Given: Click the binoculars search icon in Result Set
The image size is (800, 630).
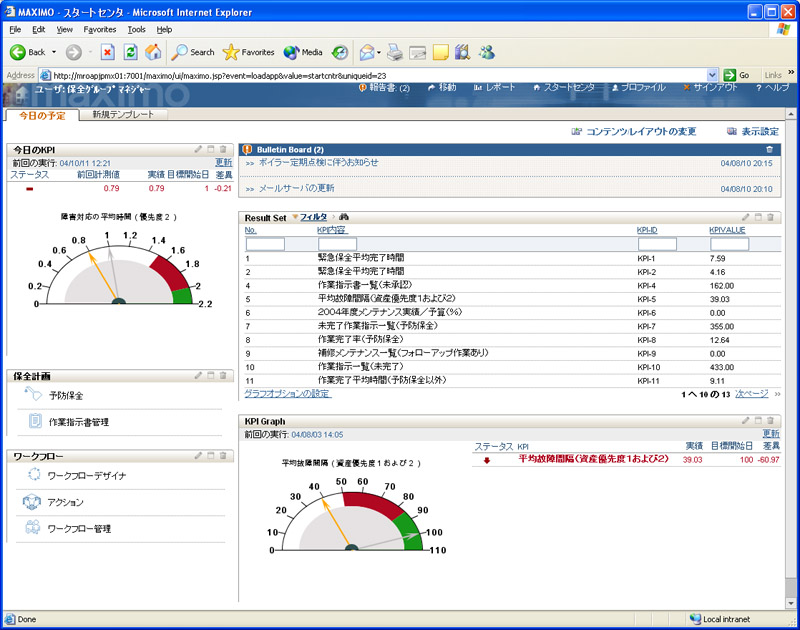Looking at the screenshot, I should click(344, 217).
